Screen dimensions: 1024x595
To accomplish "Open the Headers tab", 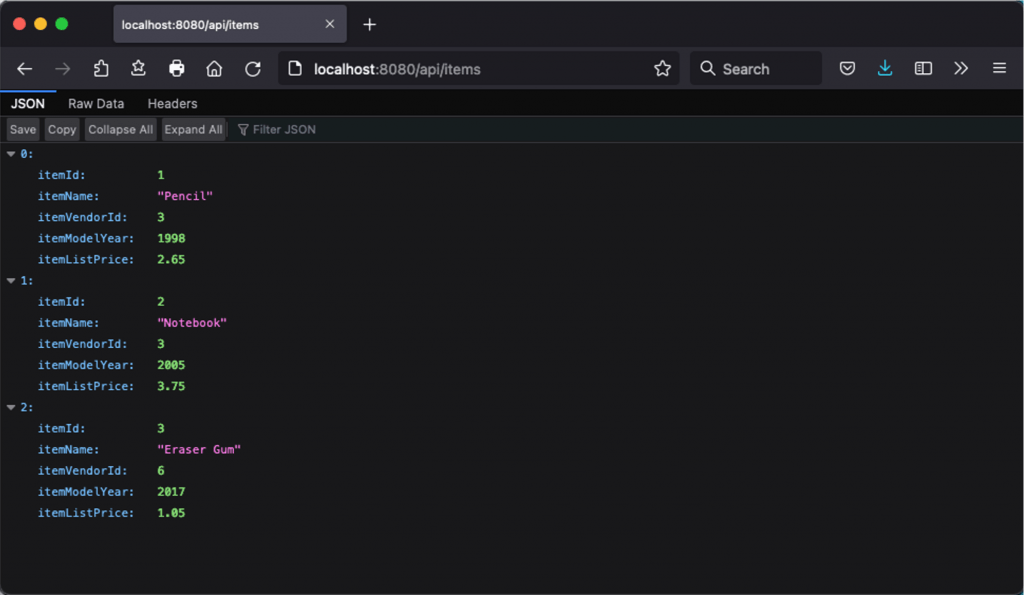I will [x=172, y=104].
